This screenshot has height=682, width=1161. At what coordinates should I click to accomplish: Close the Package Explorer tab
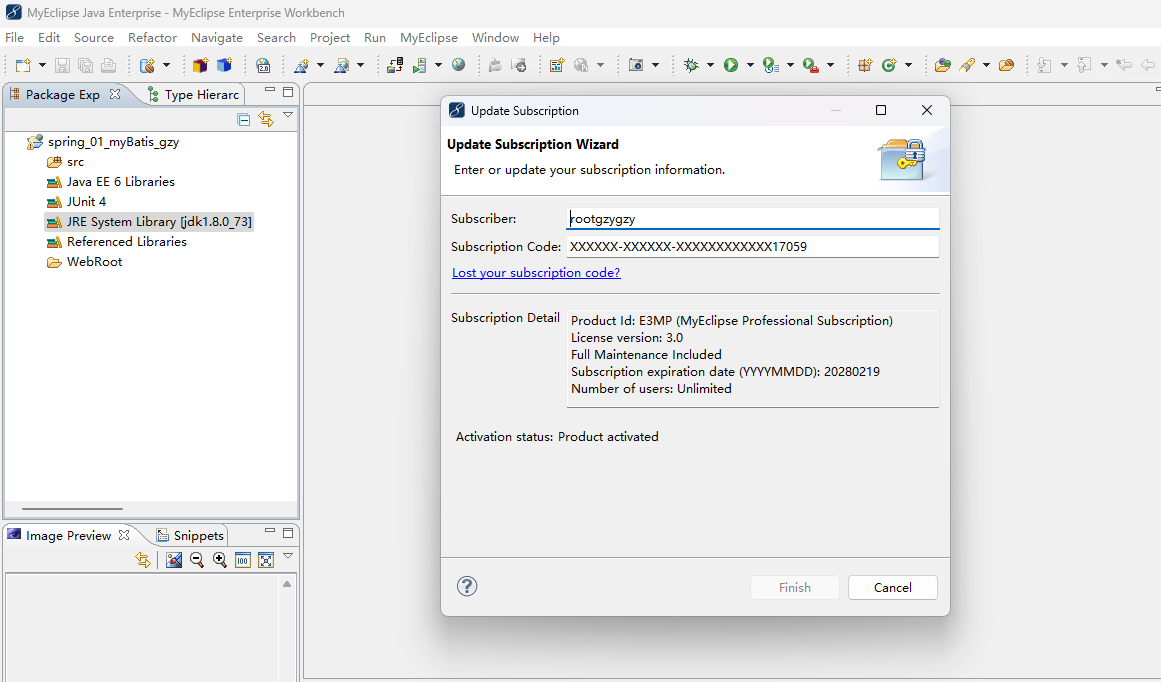coord(115,94)
